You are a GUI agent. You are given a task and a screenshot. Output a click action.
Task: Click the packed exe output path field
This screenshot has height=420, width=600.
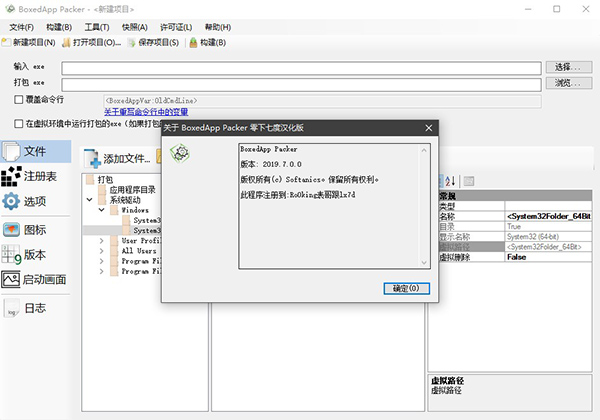pos(301,85)
